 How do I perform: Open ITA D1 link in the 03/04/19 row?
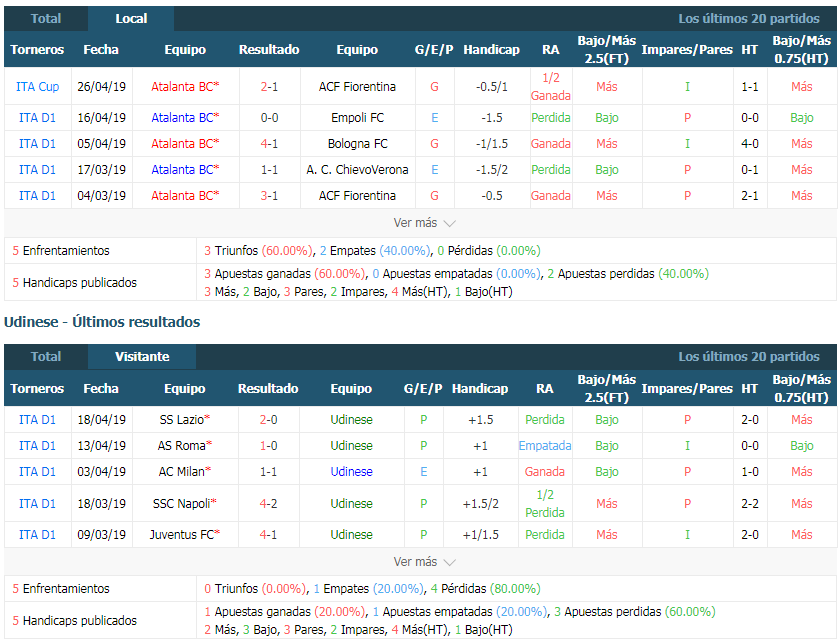pyautogui.click(x=37, y=471)
